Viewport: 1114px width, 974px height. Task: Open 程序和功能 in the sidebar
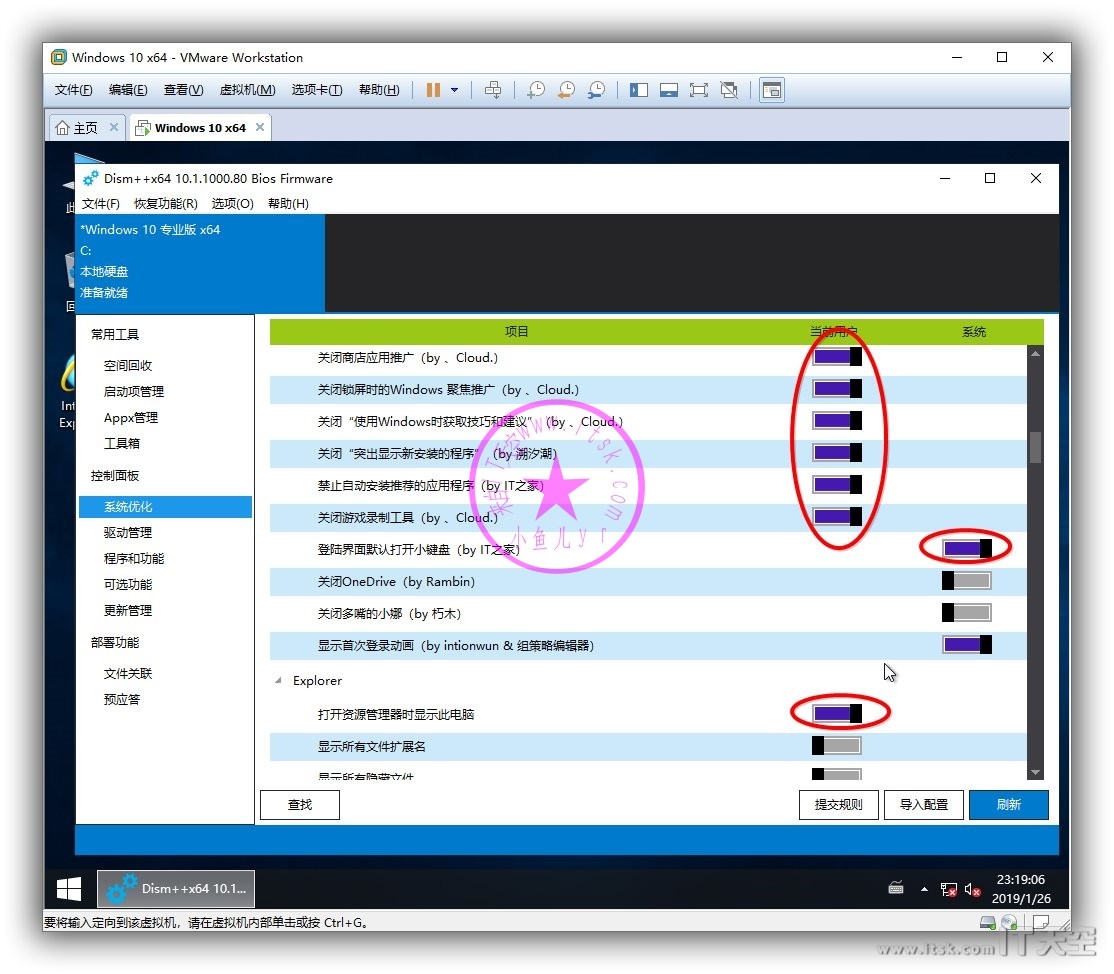pyautogui.click(x=134, y=558)
